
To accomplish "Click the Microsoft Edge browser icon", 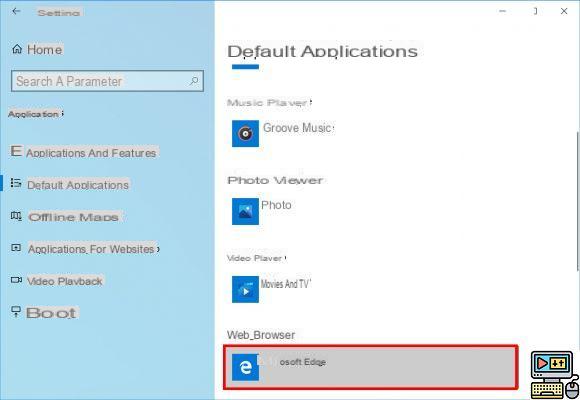I will [x=245, y=367].
